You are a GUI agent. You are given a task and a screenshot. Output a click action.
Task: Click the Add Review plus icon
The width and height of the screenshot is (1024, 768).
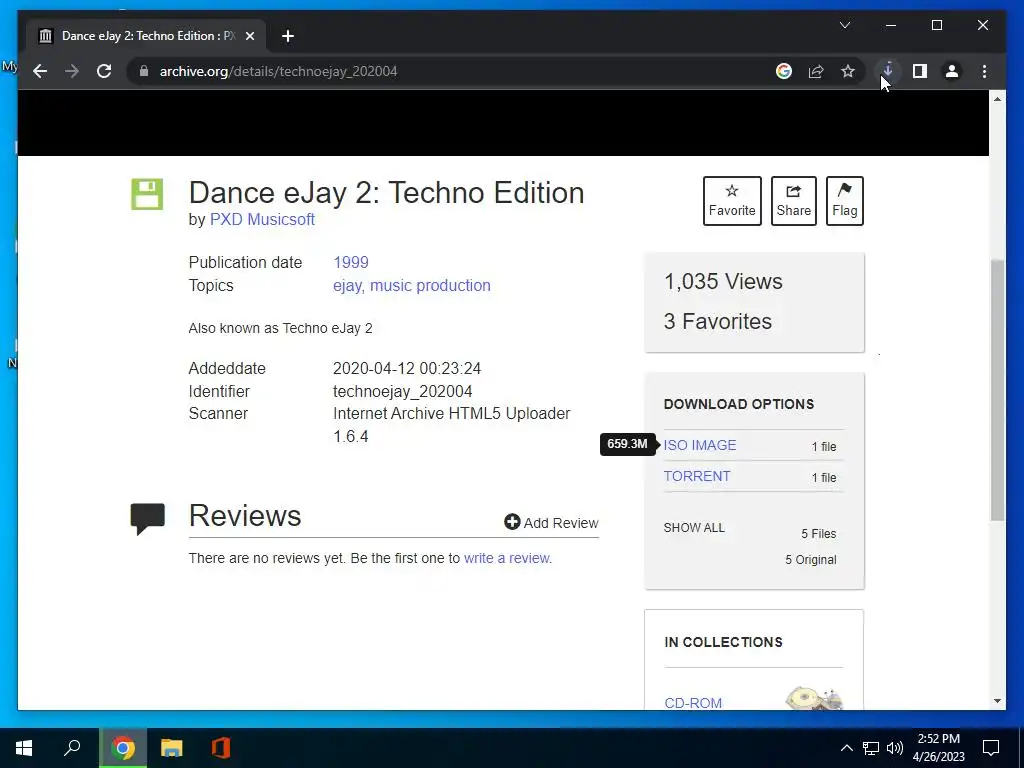click(x=512, y=522)
